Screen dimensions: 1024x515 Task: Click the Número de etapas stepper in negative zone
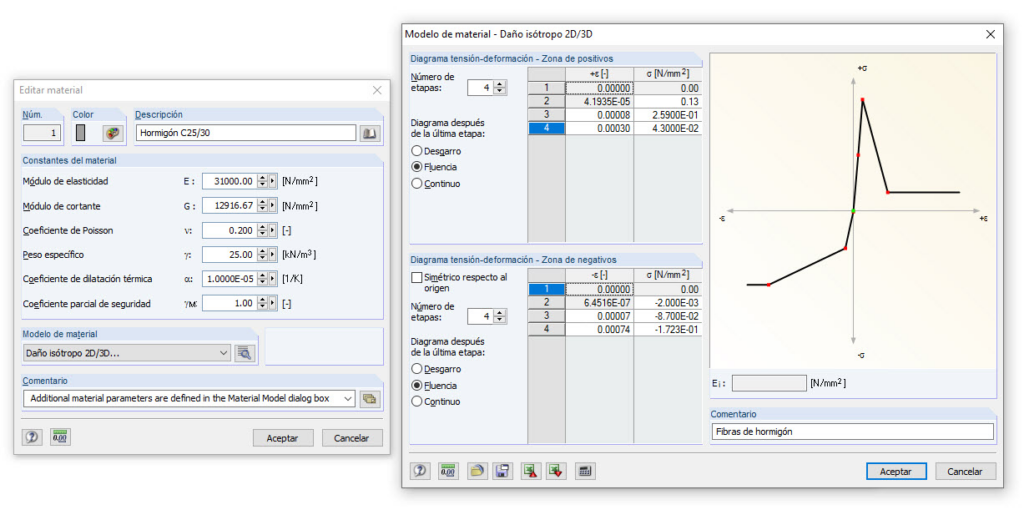(x=500, y=317)
